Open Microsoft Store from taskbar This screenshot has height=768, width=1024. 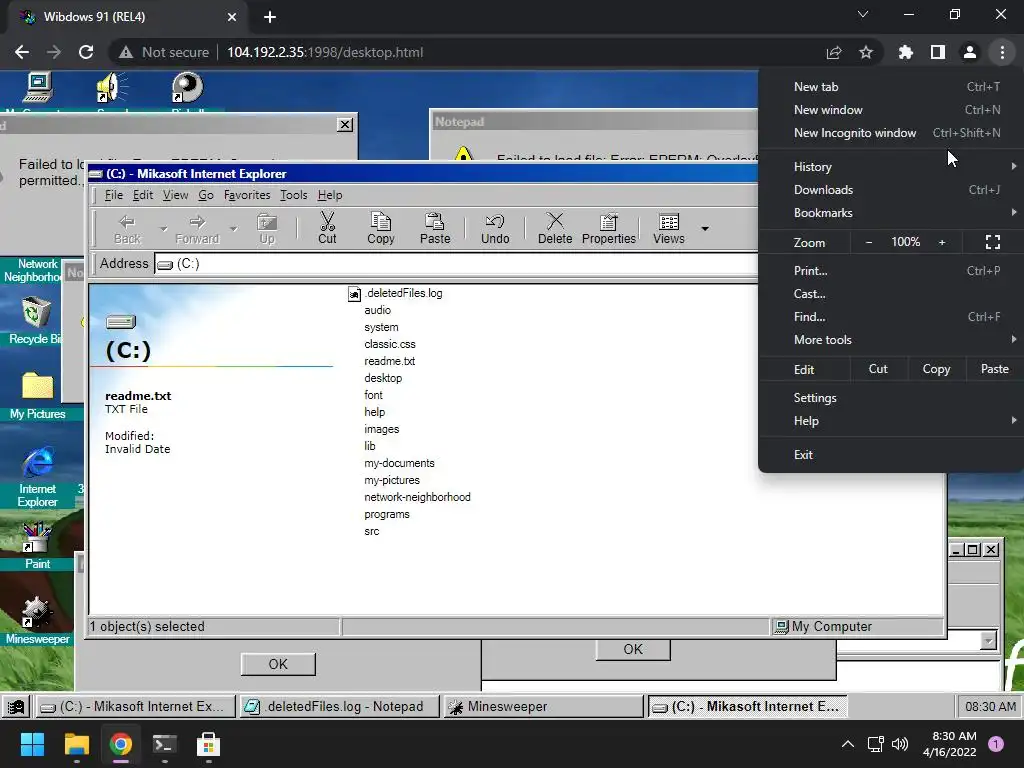pos(208,744)
